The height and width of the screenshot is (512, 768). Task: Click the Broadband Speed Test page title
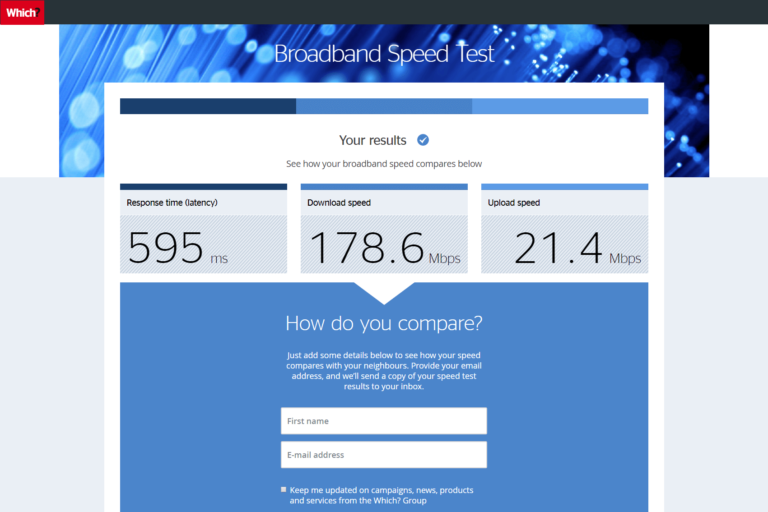[x=384, y=54]
